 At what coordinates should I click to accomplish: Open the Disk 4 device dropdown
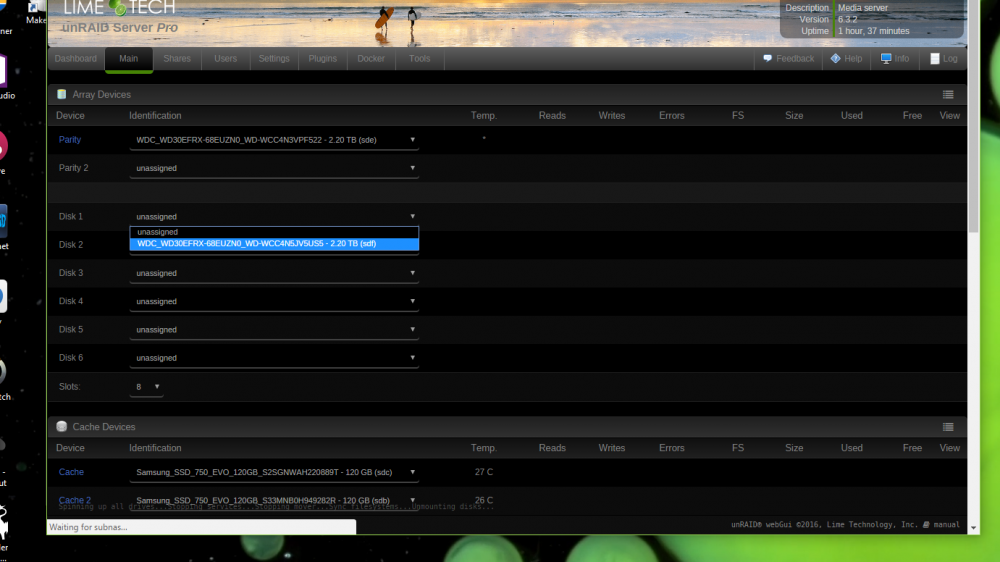(274, 301)
